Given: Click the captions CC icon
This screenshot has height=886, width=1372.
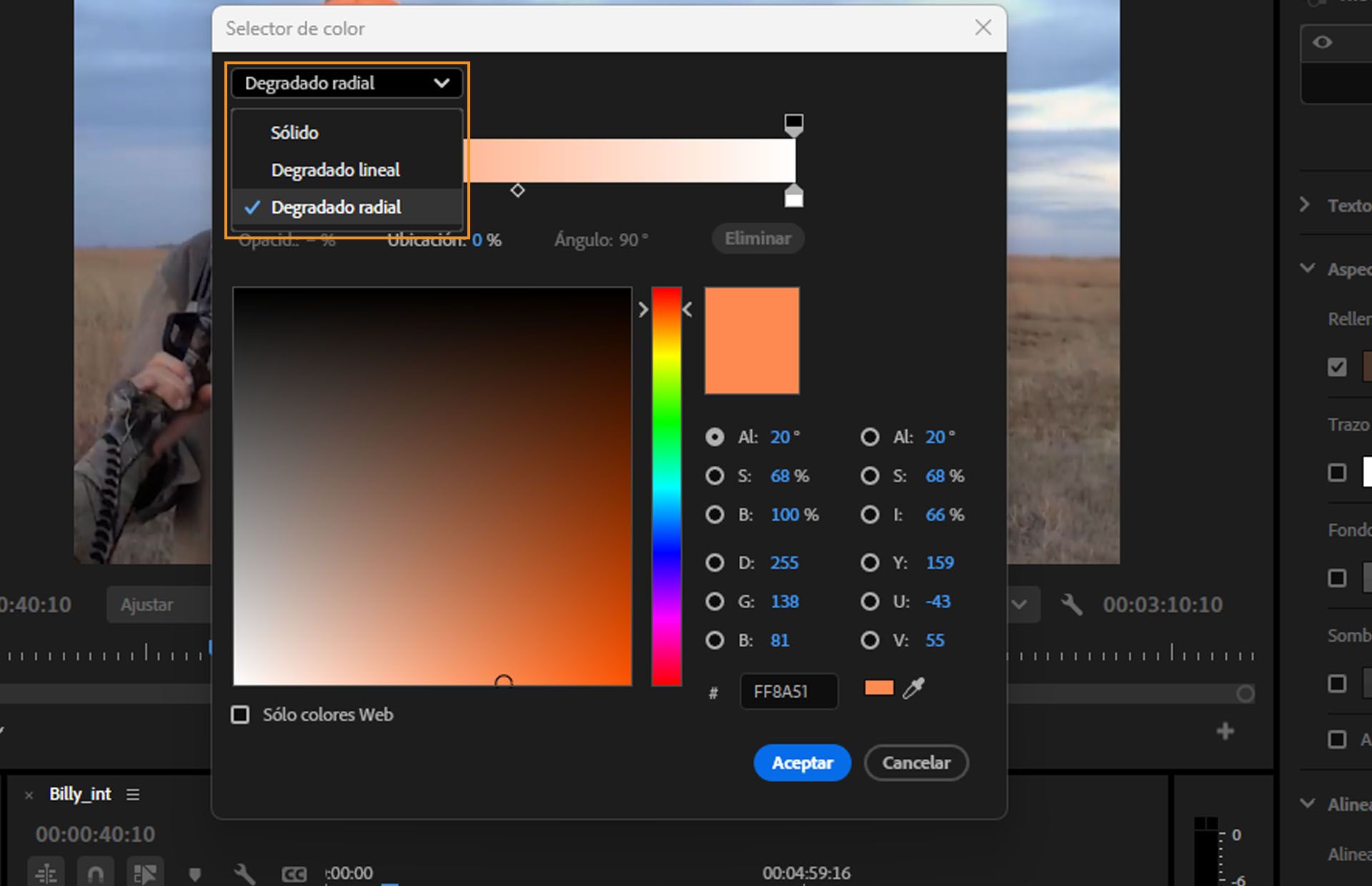Looking at the screenshot, I should (294, 874).
